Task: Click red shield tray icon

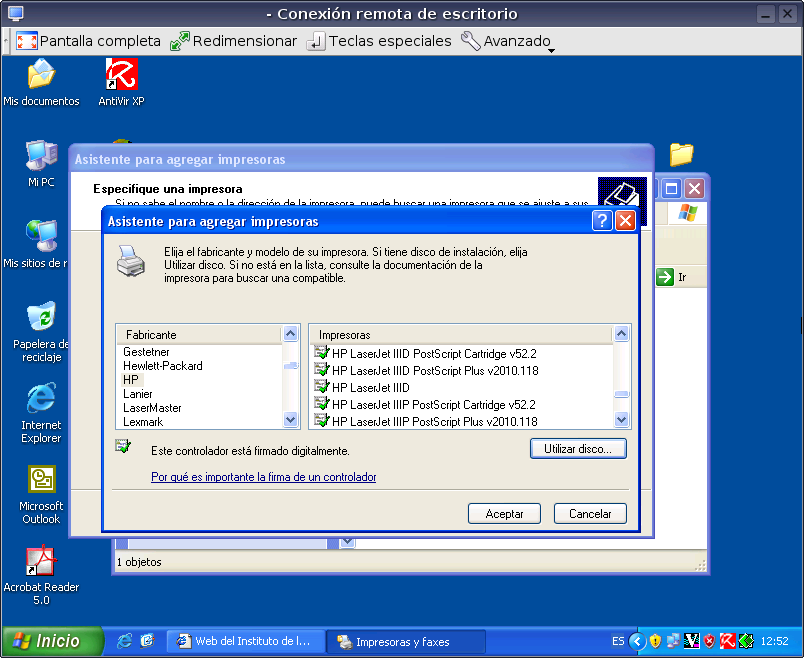Action: click(x=709, y=641)
